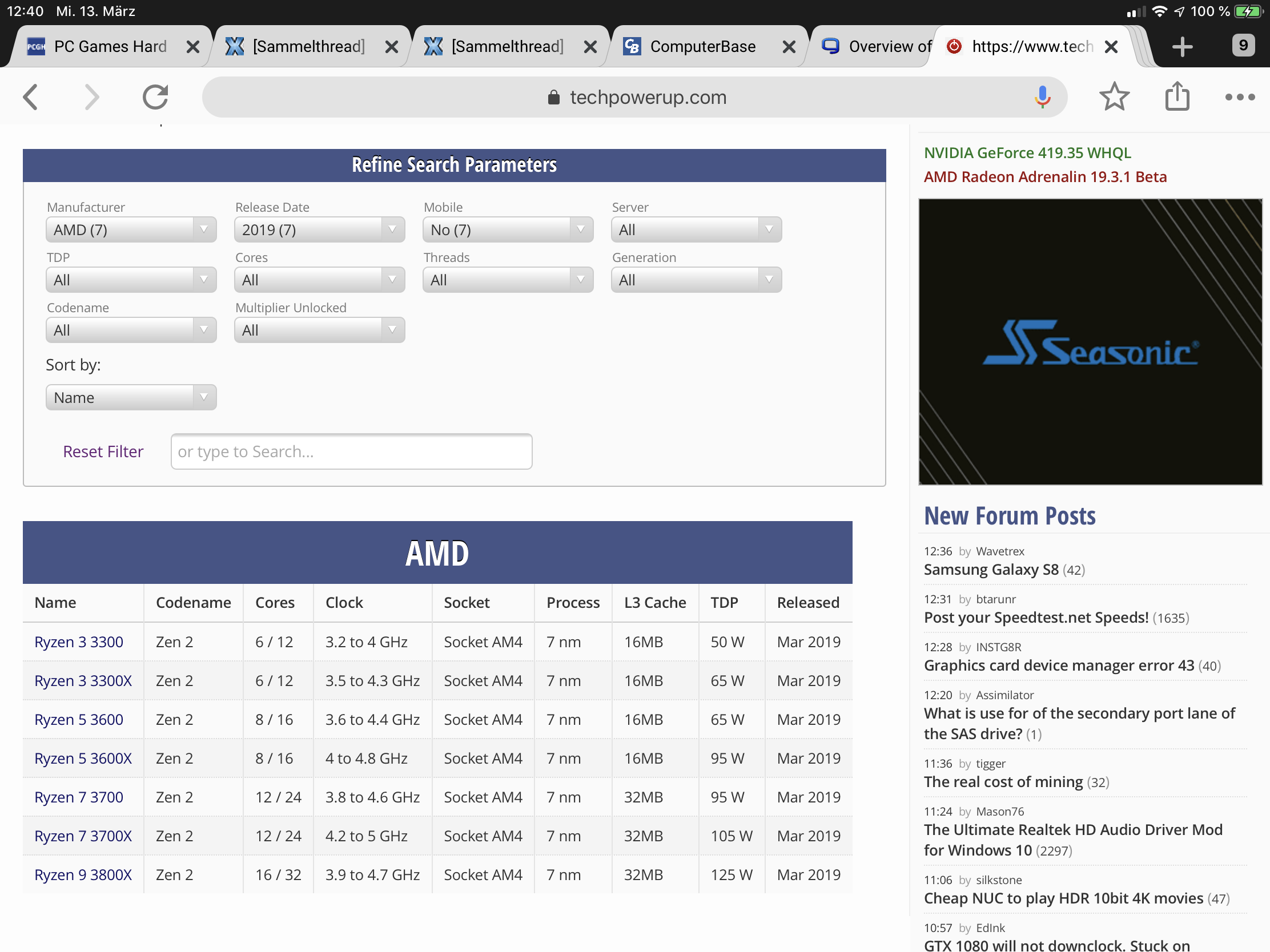The height and width of the screenshot is (952, 1270).
Task: Open the SAS drive secondary port thread
Action: 1079,723
